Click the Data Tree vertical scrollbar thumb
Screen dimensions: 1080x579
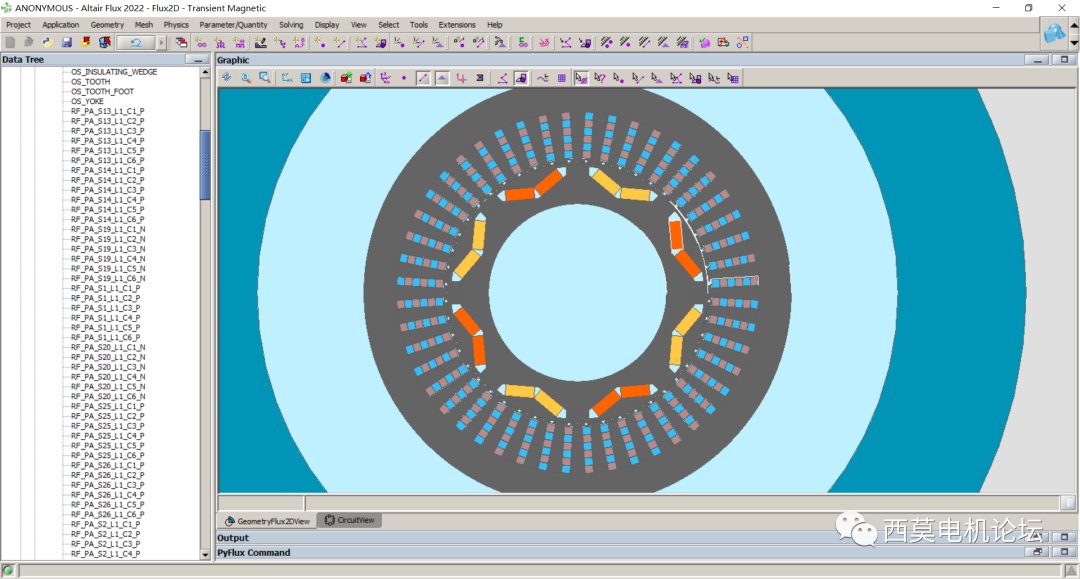tap(206, 165)
